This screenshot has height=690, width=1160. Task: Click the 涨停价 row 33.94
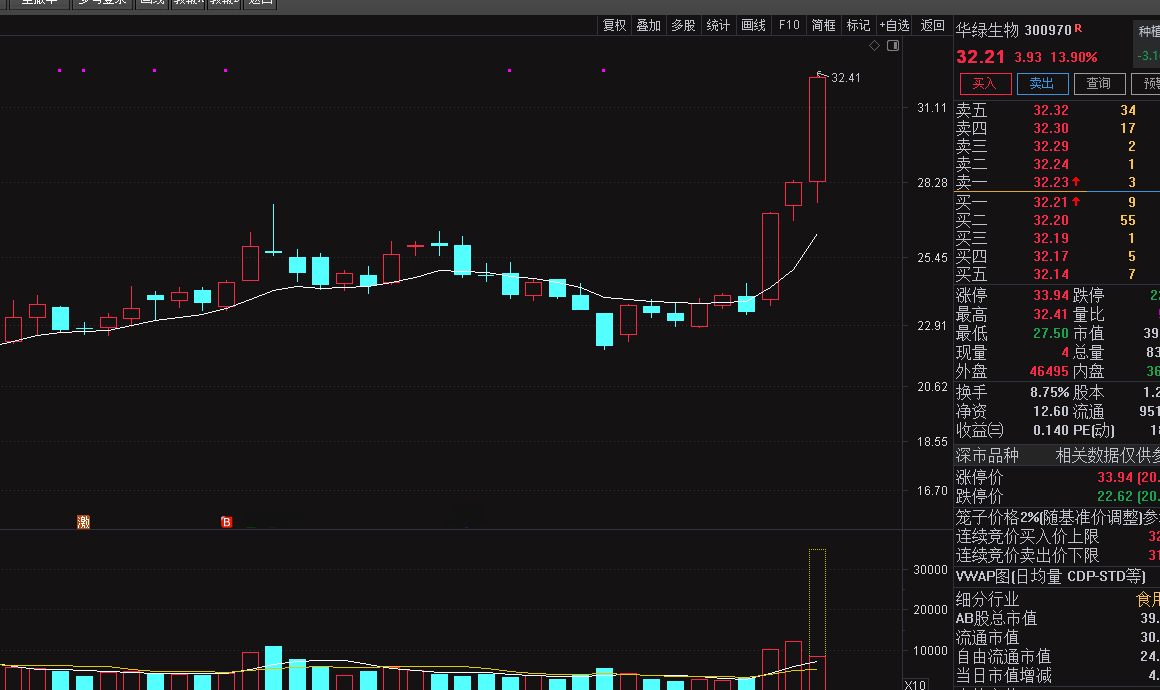pyautogui.click(x=1057, y=477)
